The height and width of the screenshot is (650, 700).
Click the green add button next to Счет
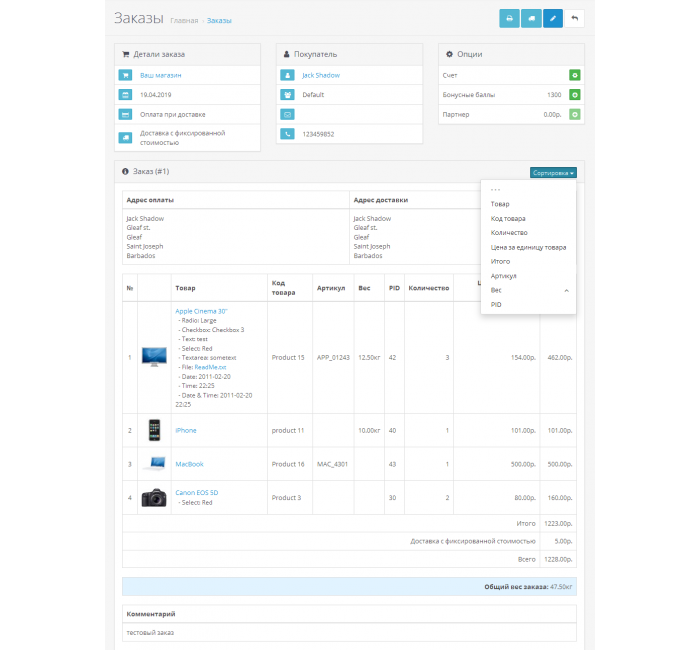point(575,75)
